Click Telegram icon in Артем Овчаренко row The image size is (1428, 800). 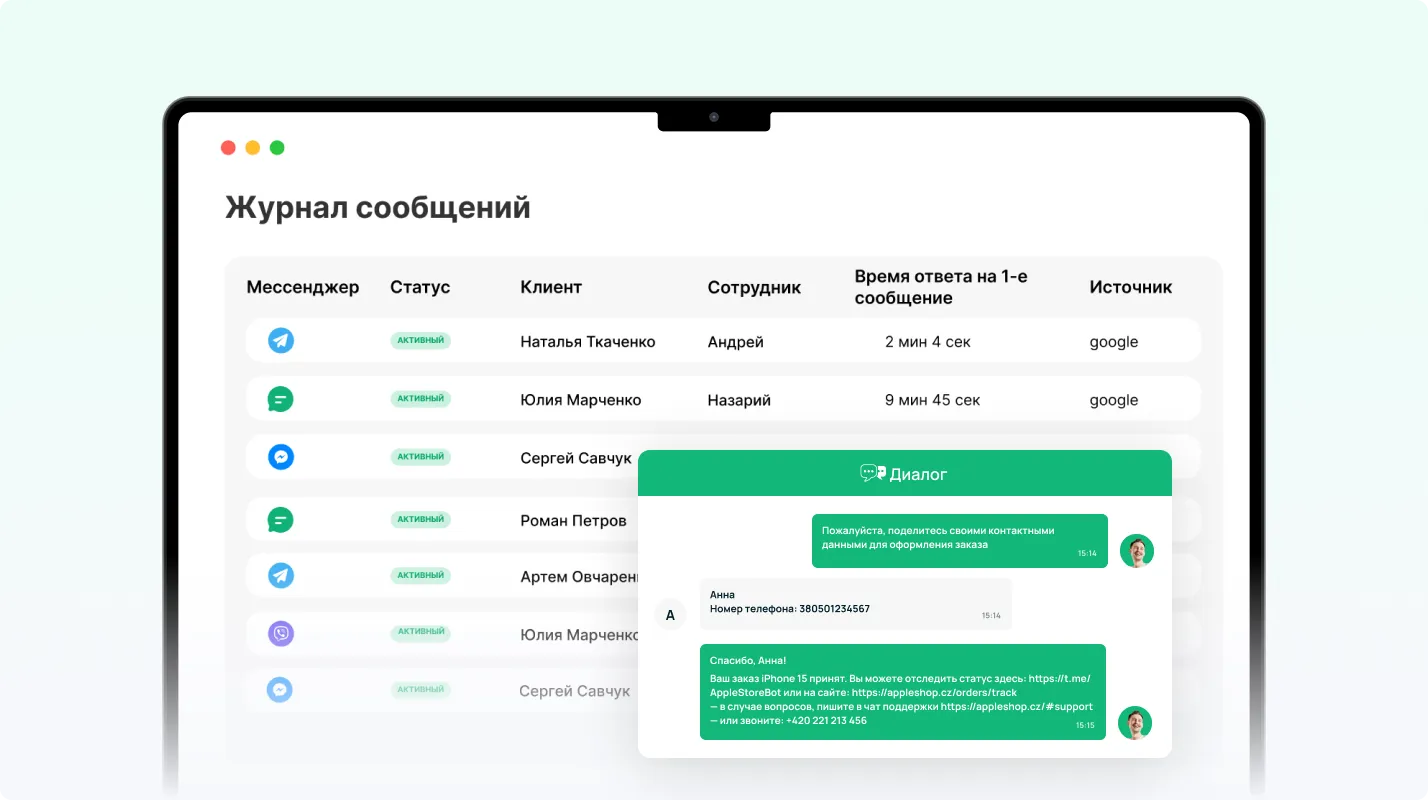281,576
